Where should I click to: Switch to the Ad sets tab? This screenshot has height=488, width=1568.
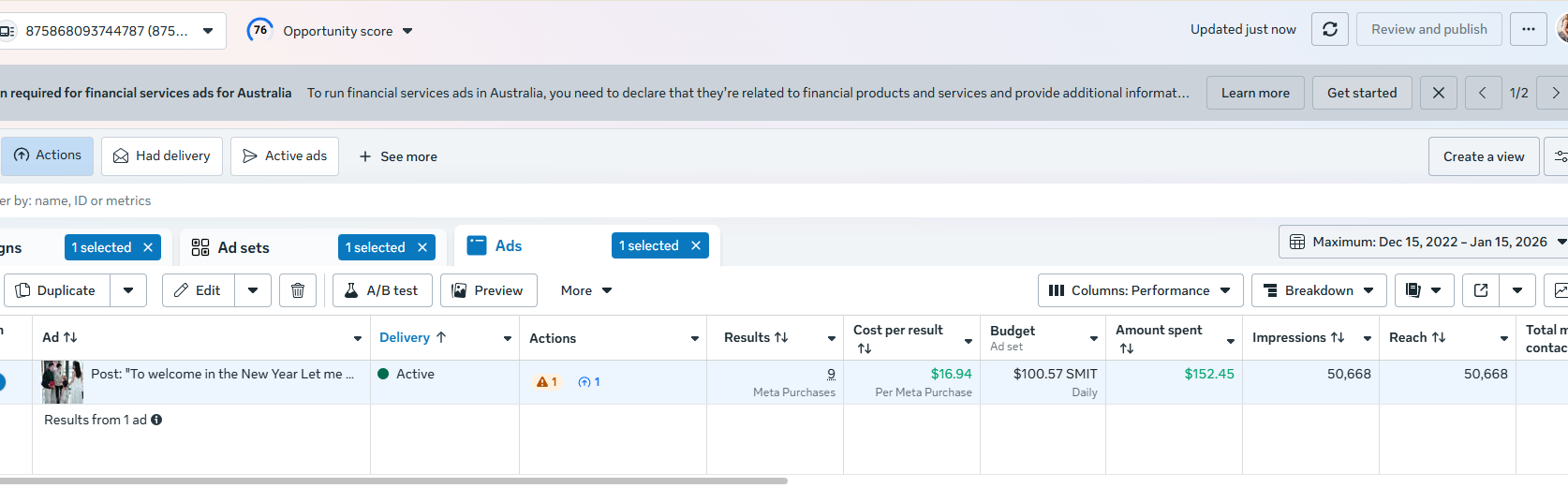pos(243,247)
